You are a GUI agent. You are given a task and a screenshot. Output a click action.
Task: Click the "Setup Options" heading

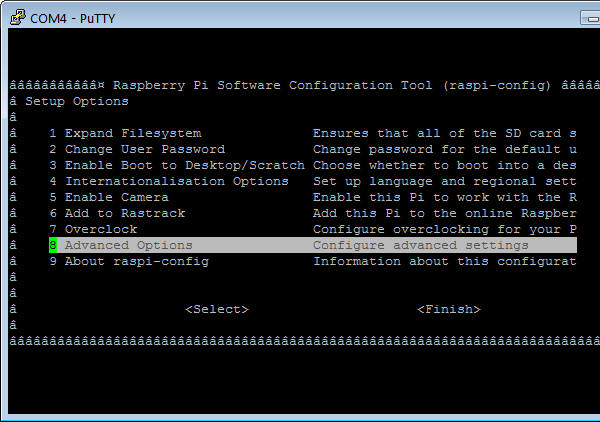click(77, 101)
